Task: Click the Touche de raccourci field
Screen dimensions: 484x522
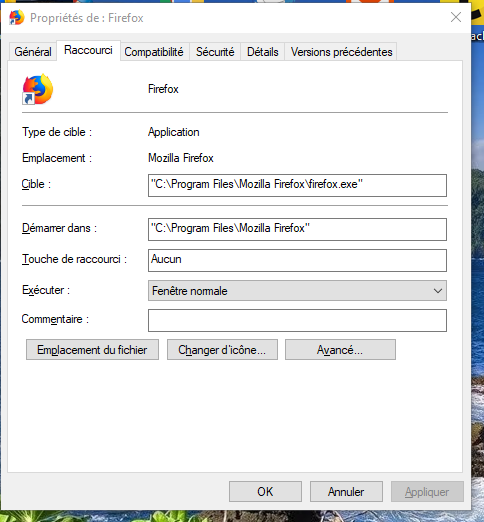Action: click(297, 260)
